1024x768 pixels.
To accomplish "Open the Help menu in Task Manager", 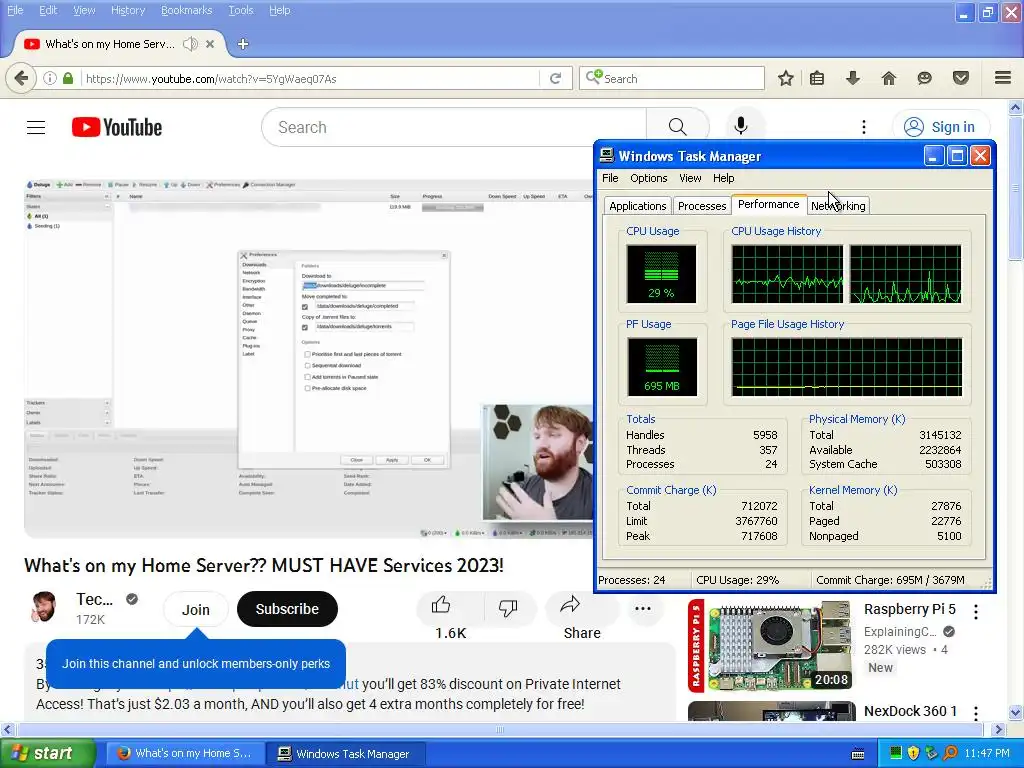I will click(723, 178).
